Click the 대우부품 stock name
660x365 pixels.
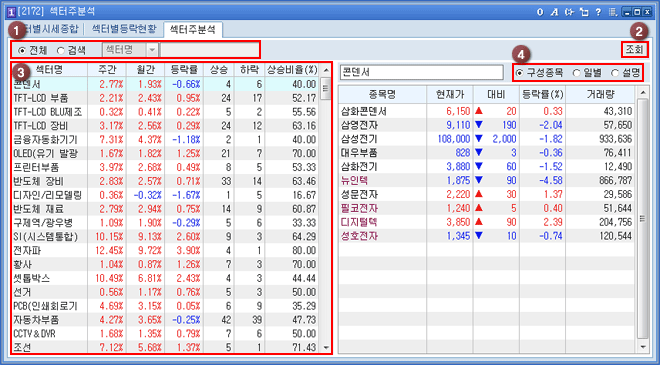tap(359, 153)
